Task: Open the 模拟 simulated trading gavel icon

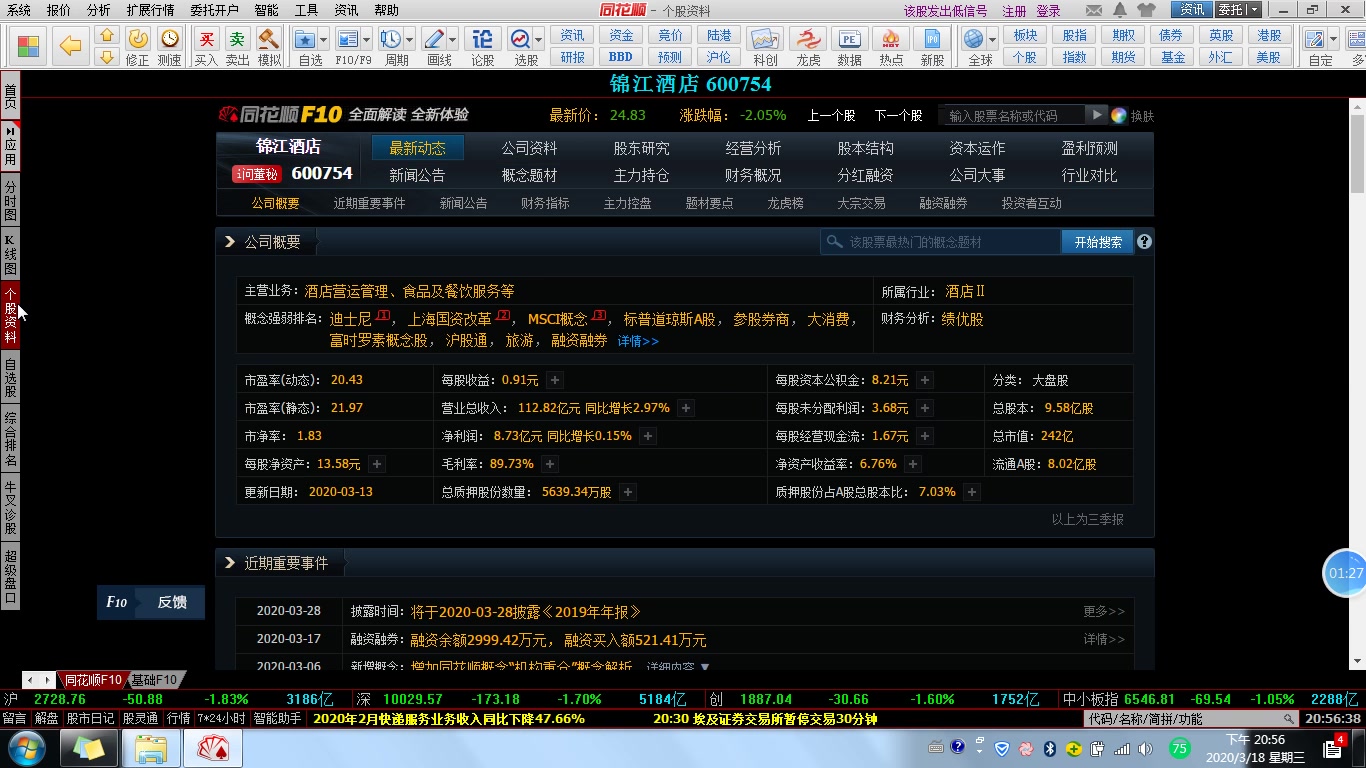Action: [x=266, y=40]
